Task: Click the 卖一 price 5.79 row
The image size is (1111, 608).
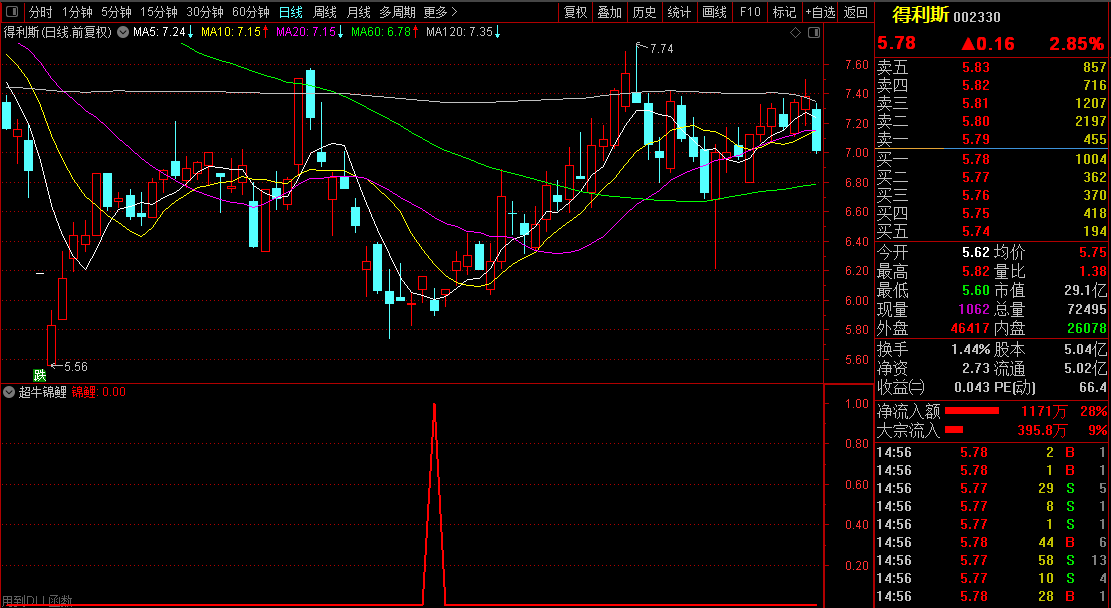Action: [x=975, y=139]
